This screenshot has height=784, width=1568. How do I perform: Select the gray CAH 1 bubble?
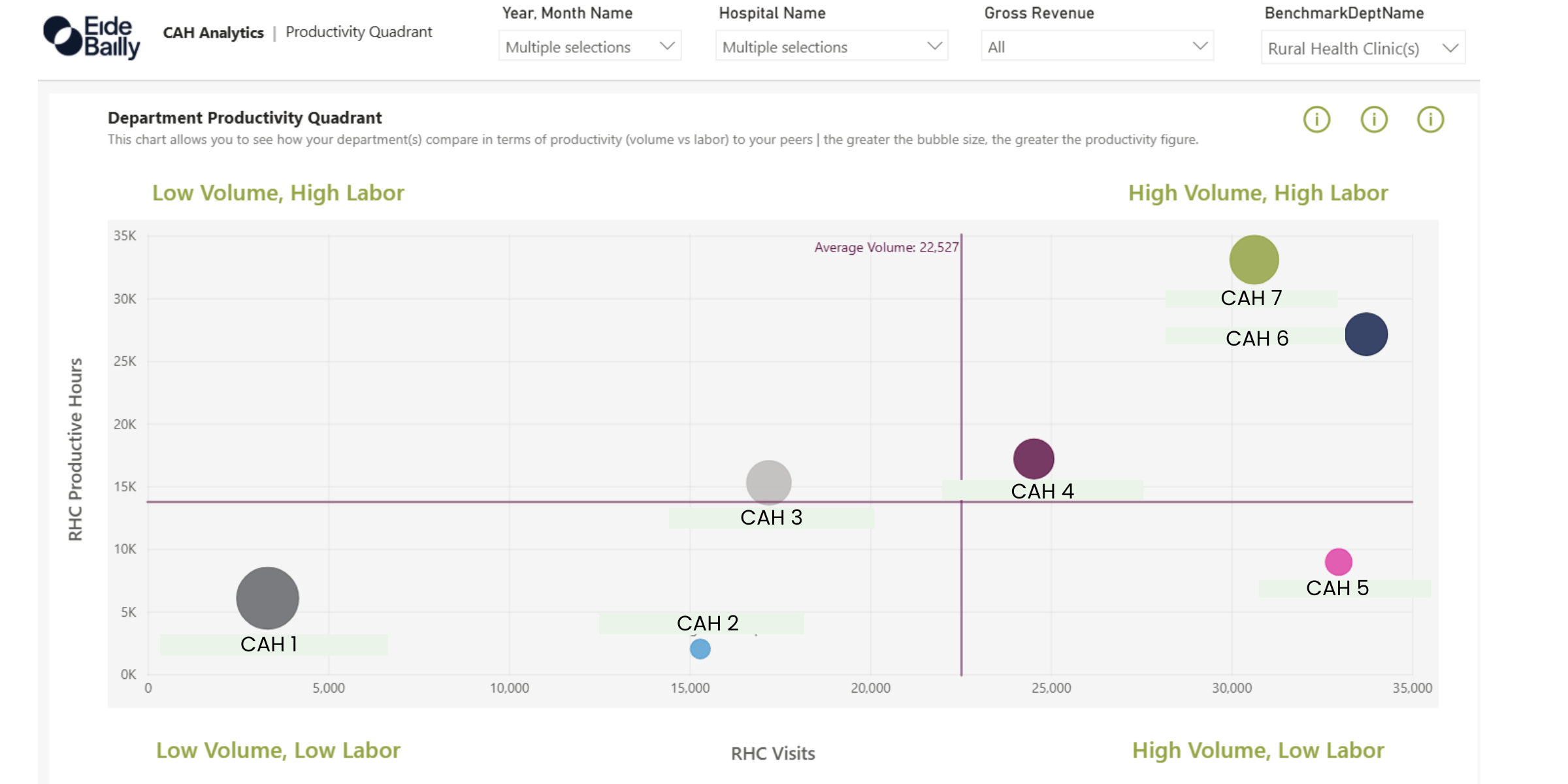[x=269, y=598]
